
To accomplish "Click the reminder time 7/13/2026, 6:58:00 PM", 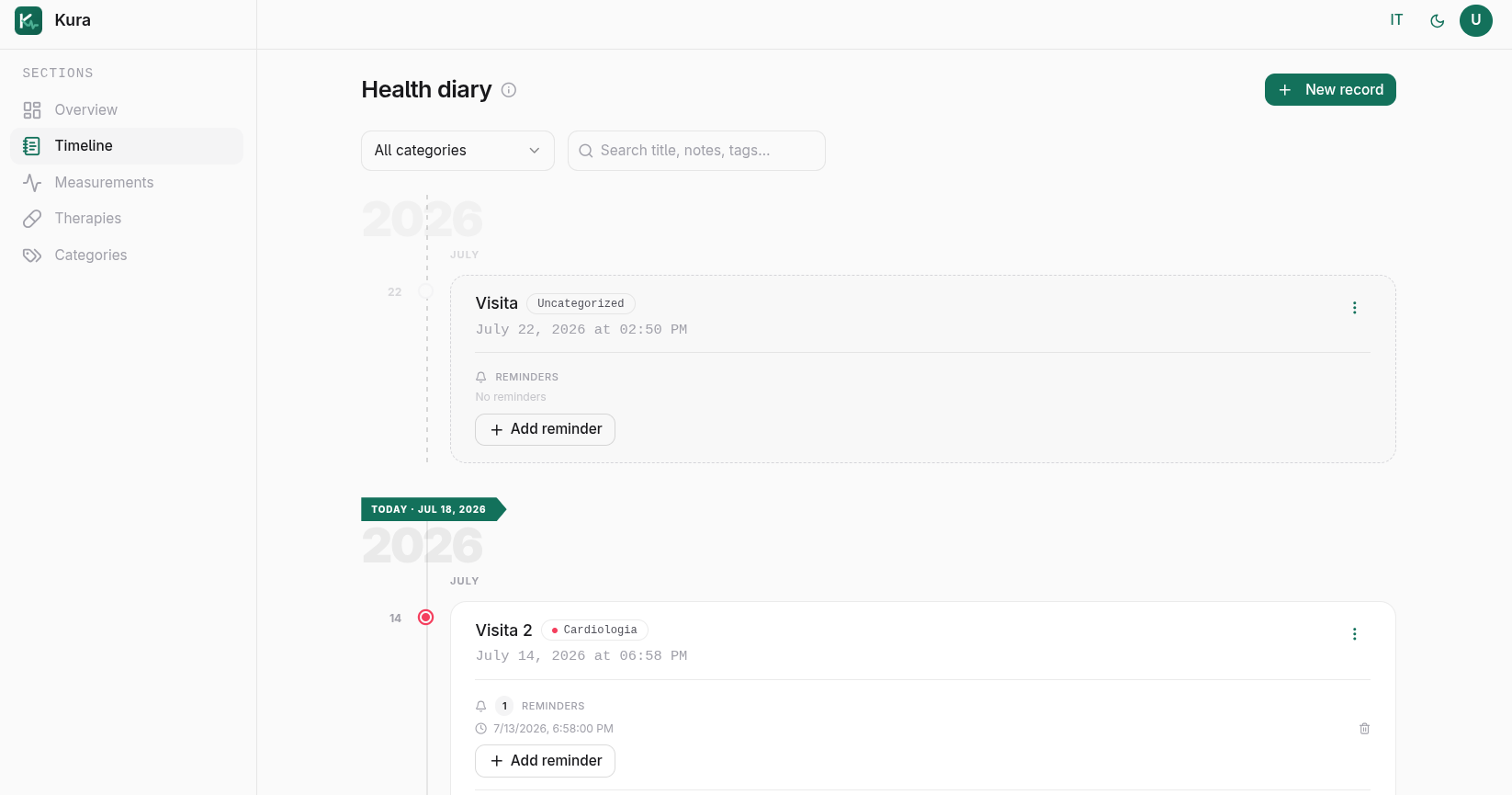I will (x=553, y=729).
